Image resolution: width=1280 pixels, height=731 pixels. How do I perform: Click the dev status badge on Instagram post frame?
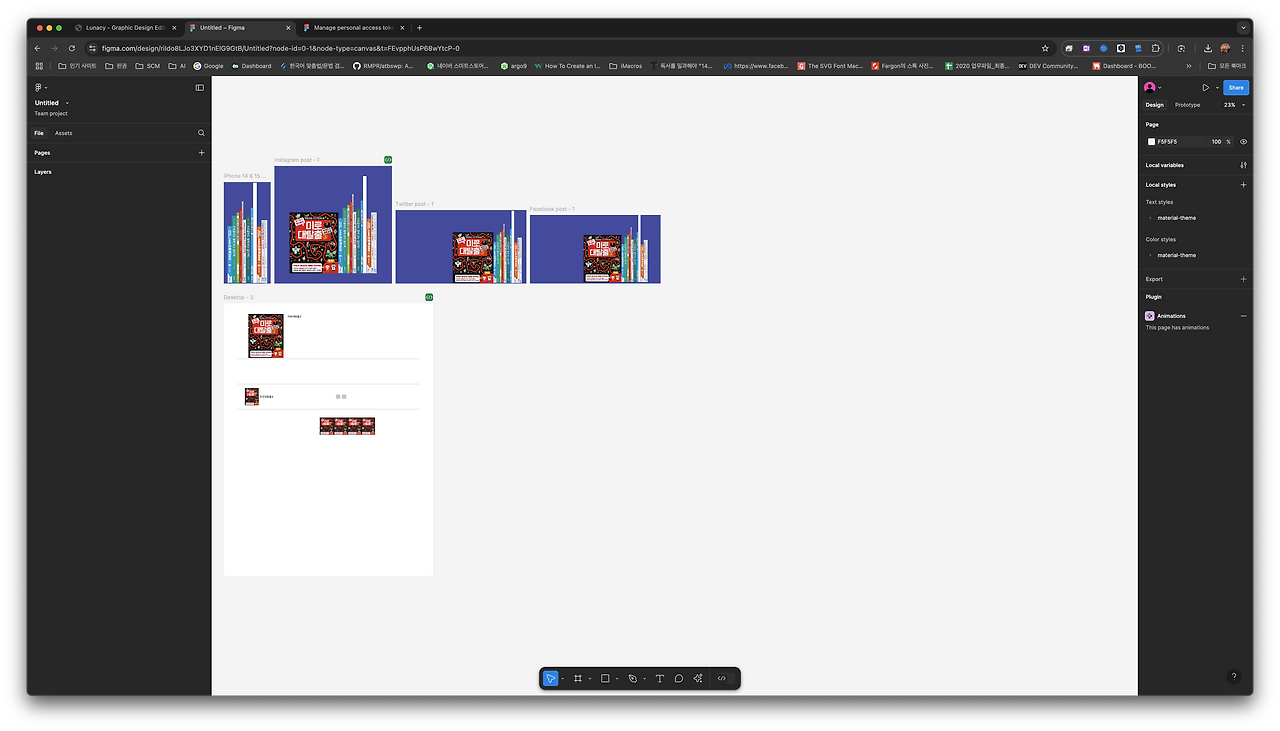(388, 160)
